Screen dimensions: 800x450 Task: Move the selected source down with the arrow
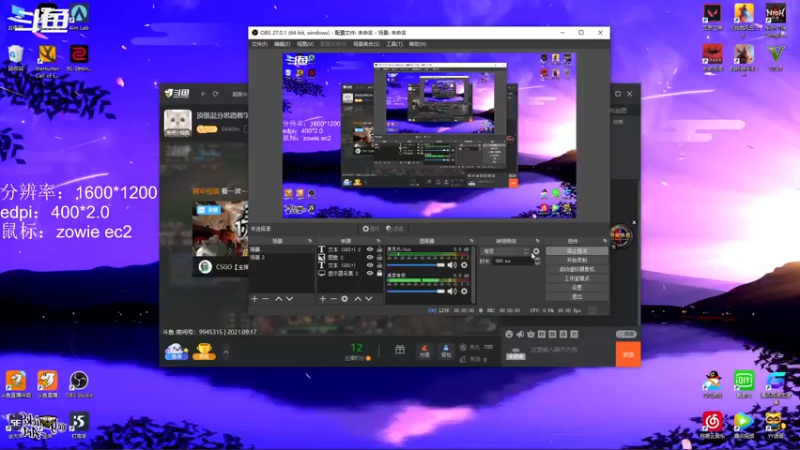pos(368,298)
